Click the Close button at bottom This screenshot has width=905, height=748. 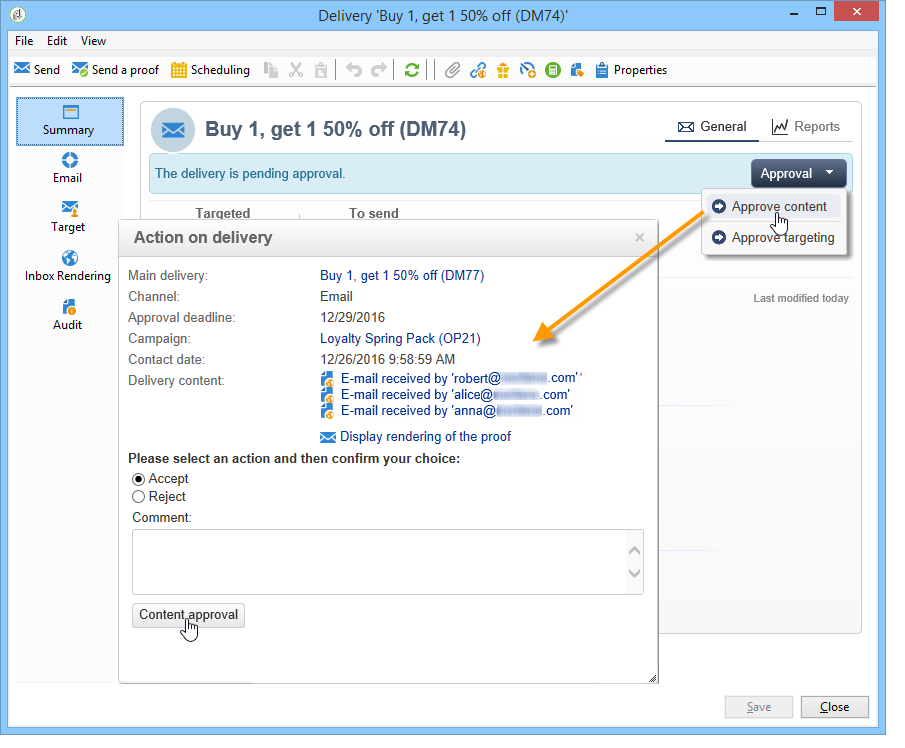(x=835, y=707)
